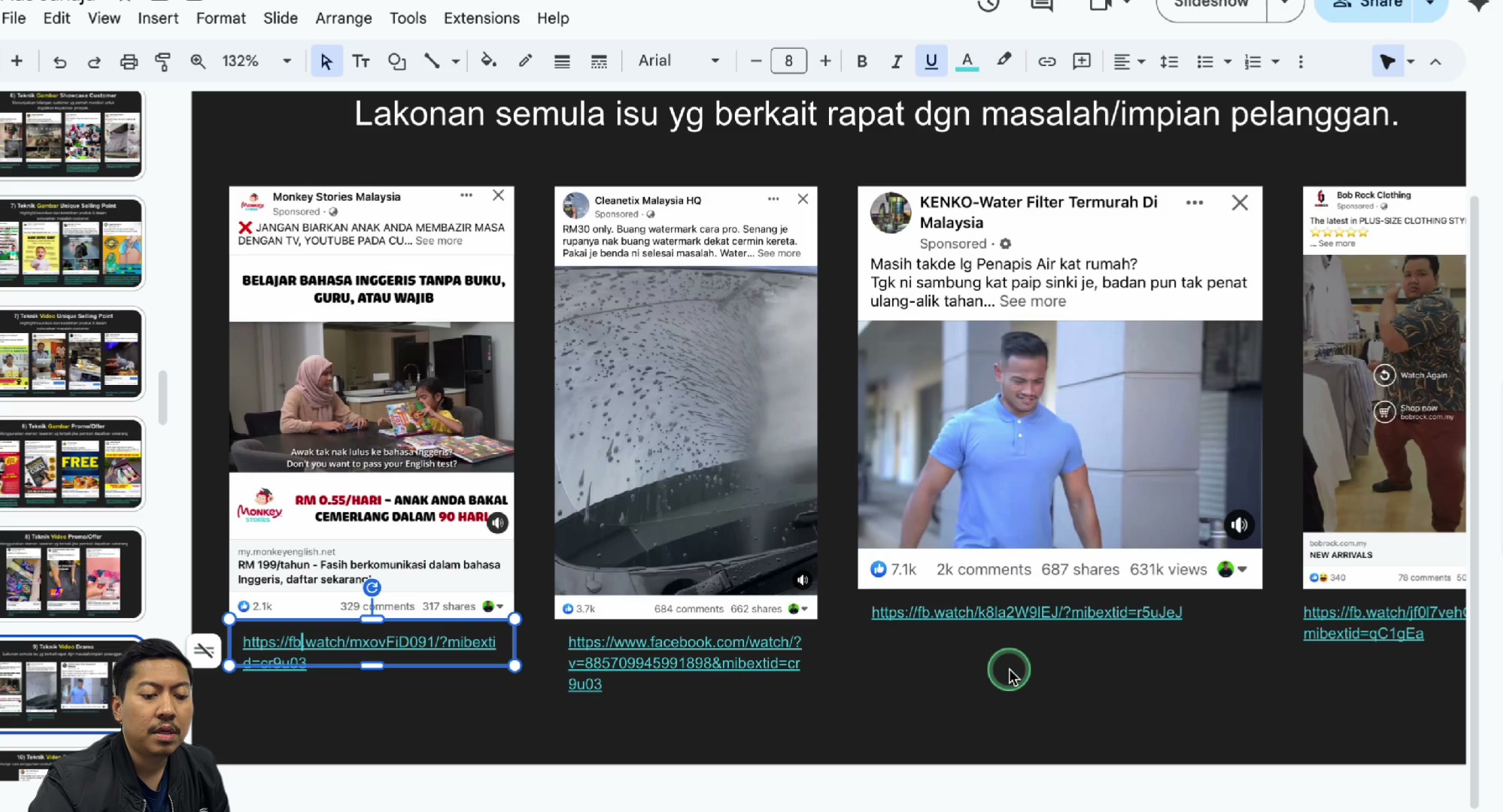Image resolution: width=1503 pixels, height=812 pixels.
Task: Activate the Select arrow cursor tool
Action: coord(326,61)
